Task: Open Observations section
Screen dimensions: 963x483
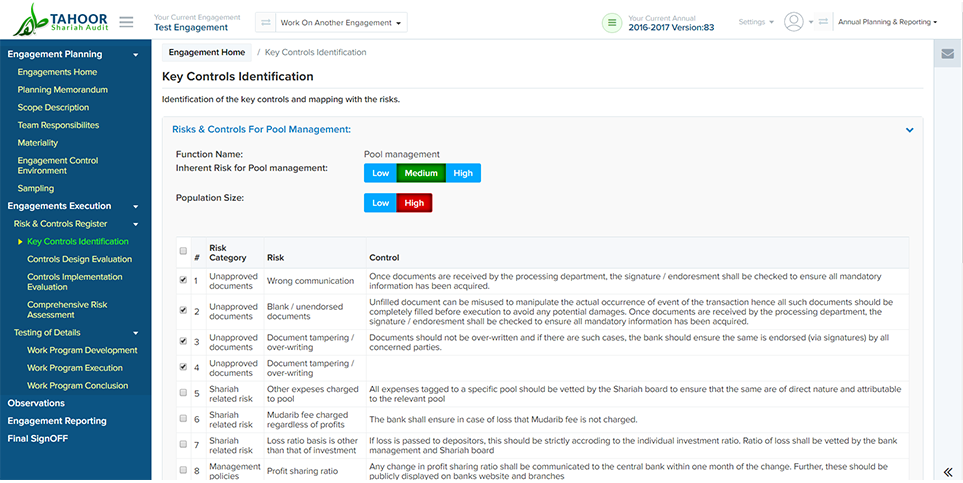Action: [36, 403]
